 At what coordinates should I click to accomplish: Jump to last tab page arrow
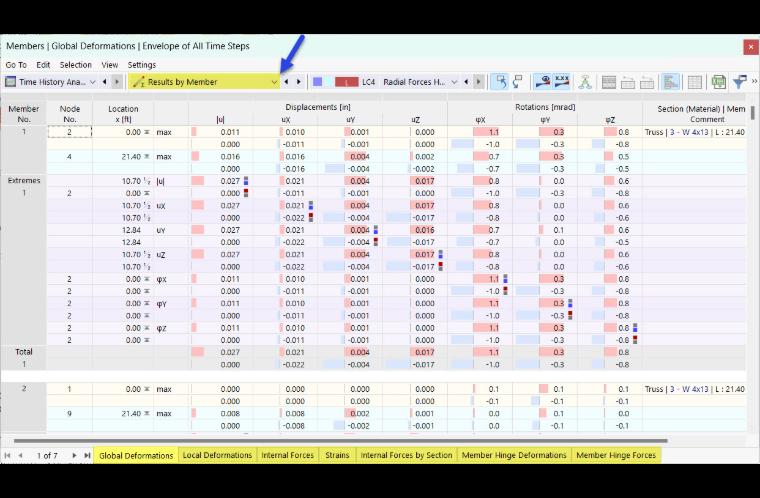(87, 455)
